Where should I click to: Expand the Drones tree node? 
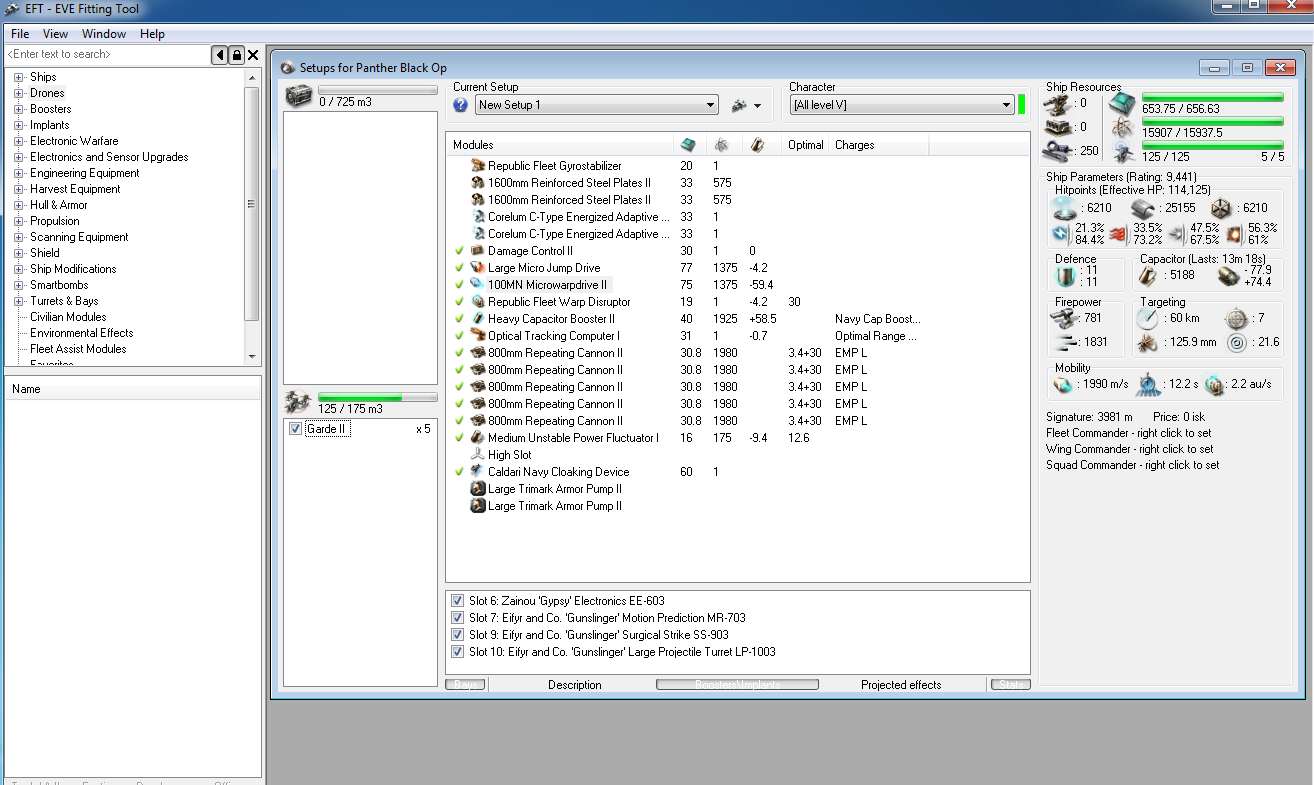[x=19, y=93]
